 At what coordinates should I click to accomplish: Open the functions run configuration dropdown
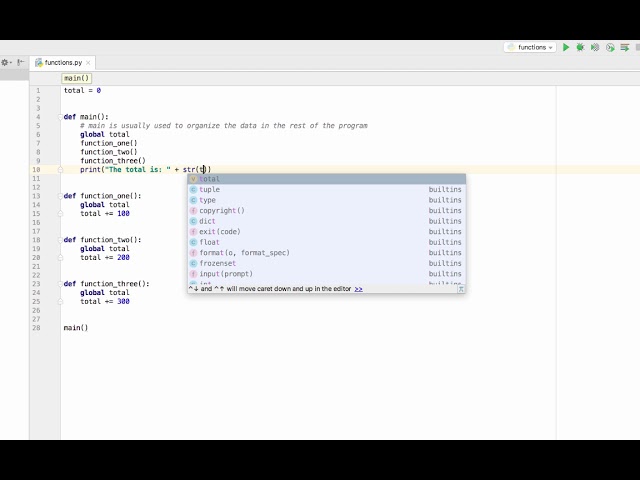(x=530, y=47)
